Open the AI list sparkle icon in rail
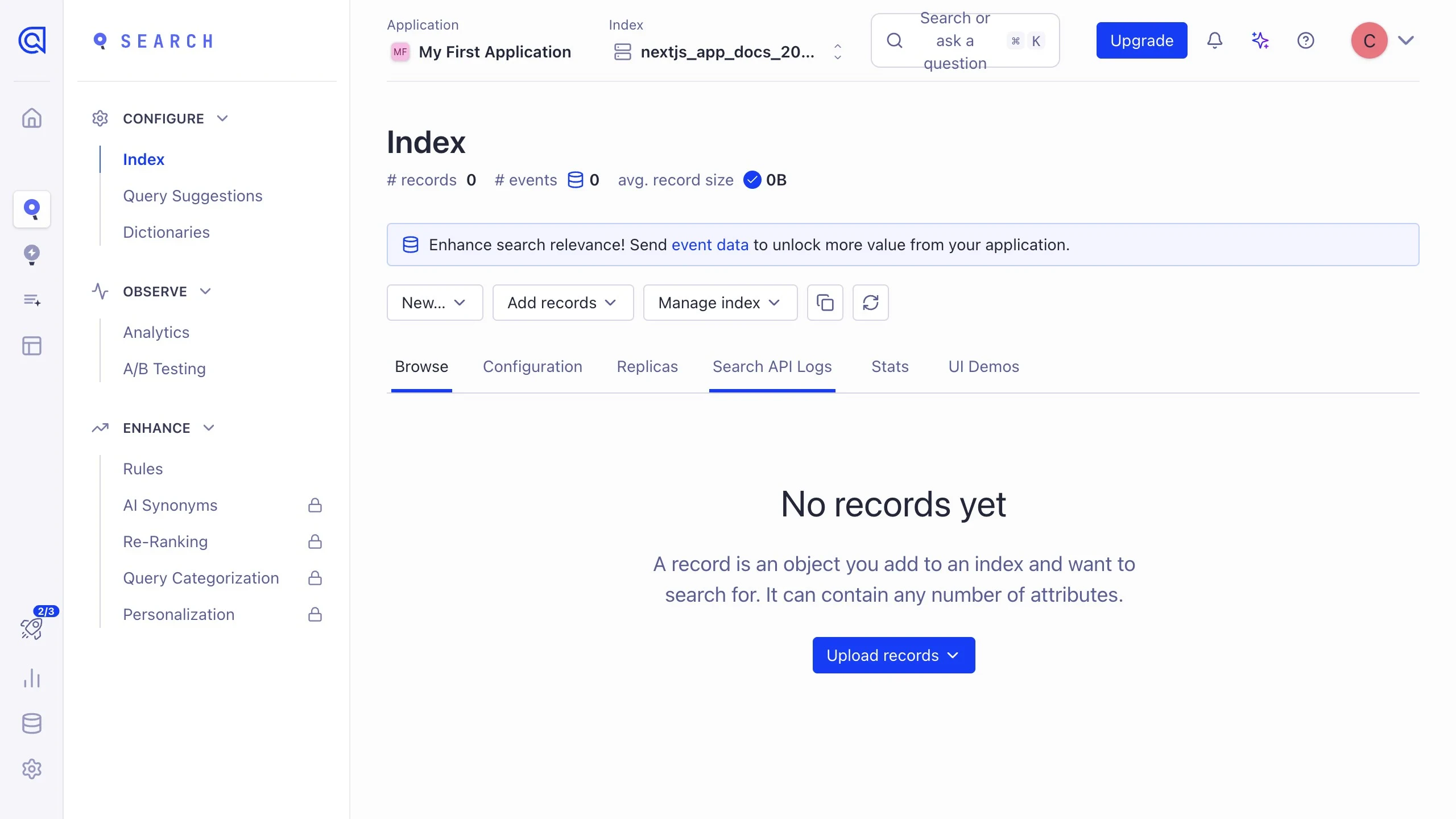 coord(32,300)
